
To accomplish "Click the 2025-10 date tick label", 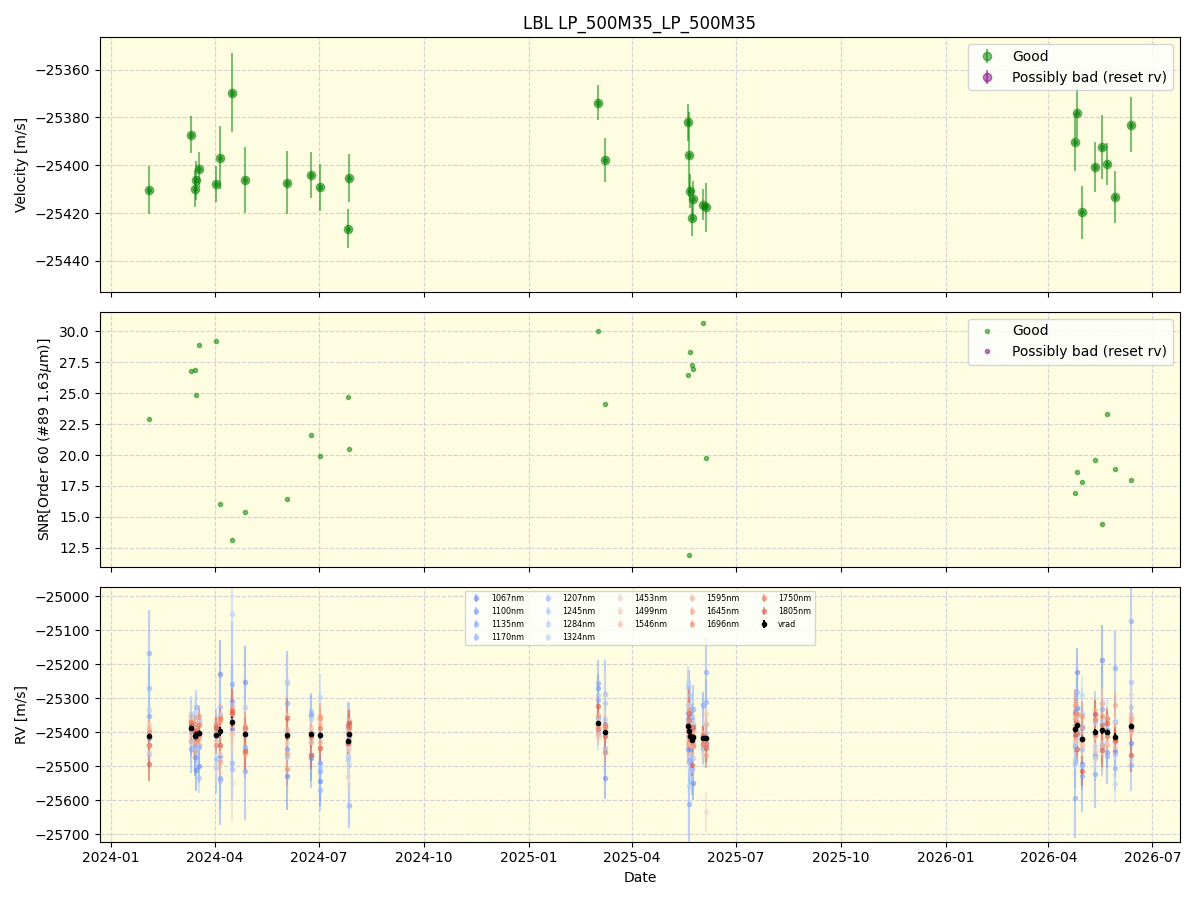I will coord(841,857).
